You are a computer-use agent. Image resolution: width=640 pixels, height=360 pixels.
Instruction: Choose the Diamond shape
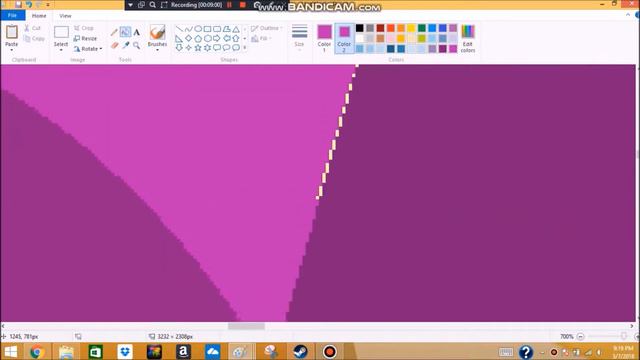tap(189, 38)
